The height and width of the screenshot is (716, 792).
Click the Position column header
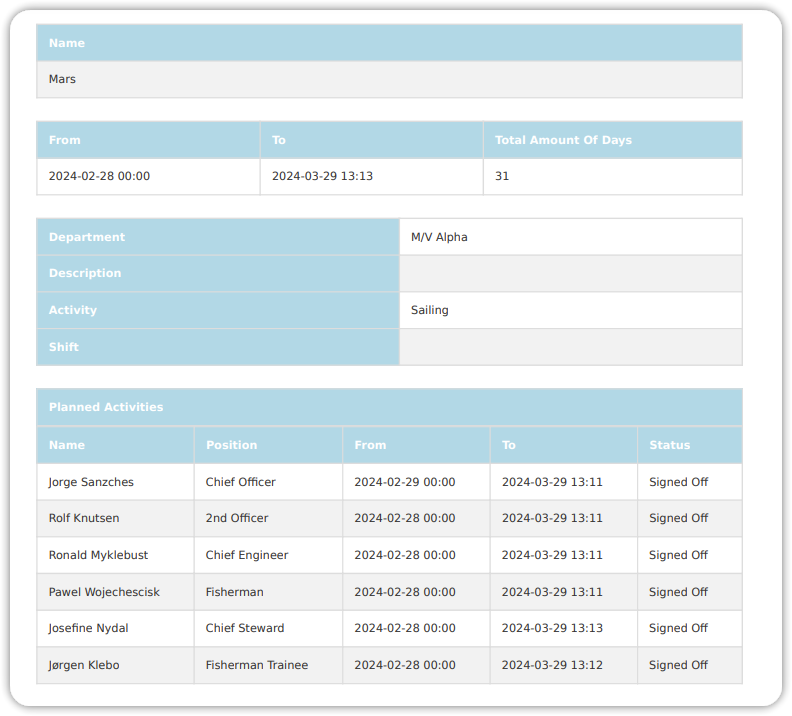click(231, 445)
